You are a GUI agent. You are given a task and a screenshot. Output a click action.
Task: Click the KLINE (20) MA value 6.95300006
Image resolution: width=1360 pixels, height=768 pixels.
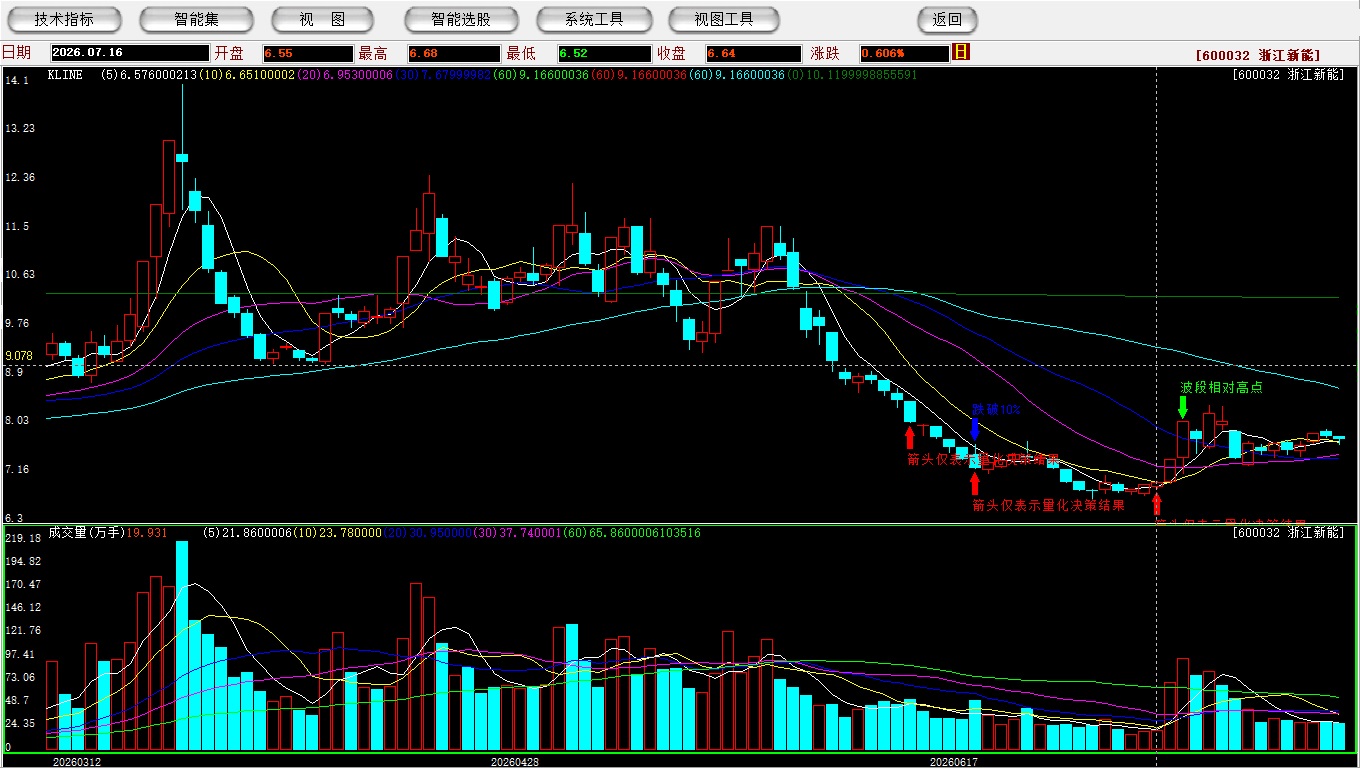click(357, 75)
